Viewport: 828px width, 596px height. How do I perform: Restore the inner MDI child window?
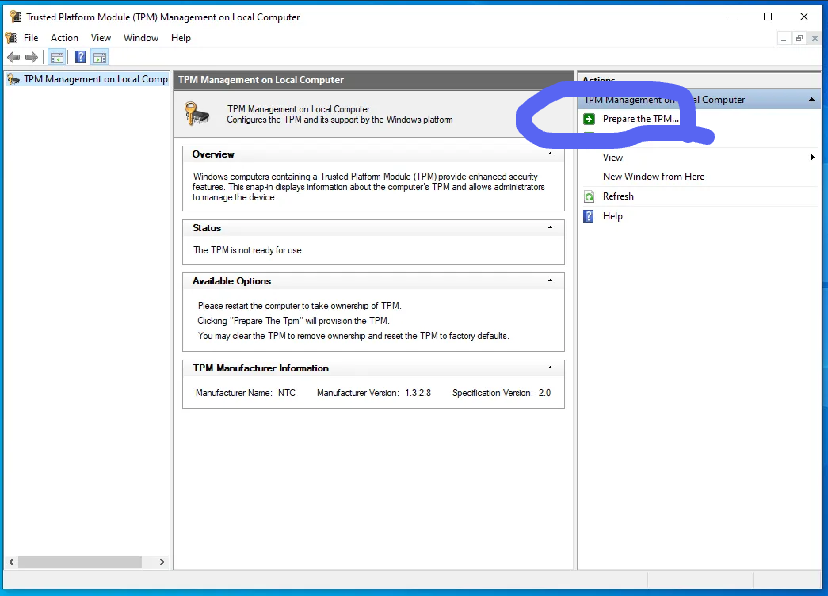[799, 39]
